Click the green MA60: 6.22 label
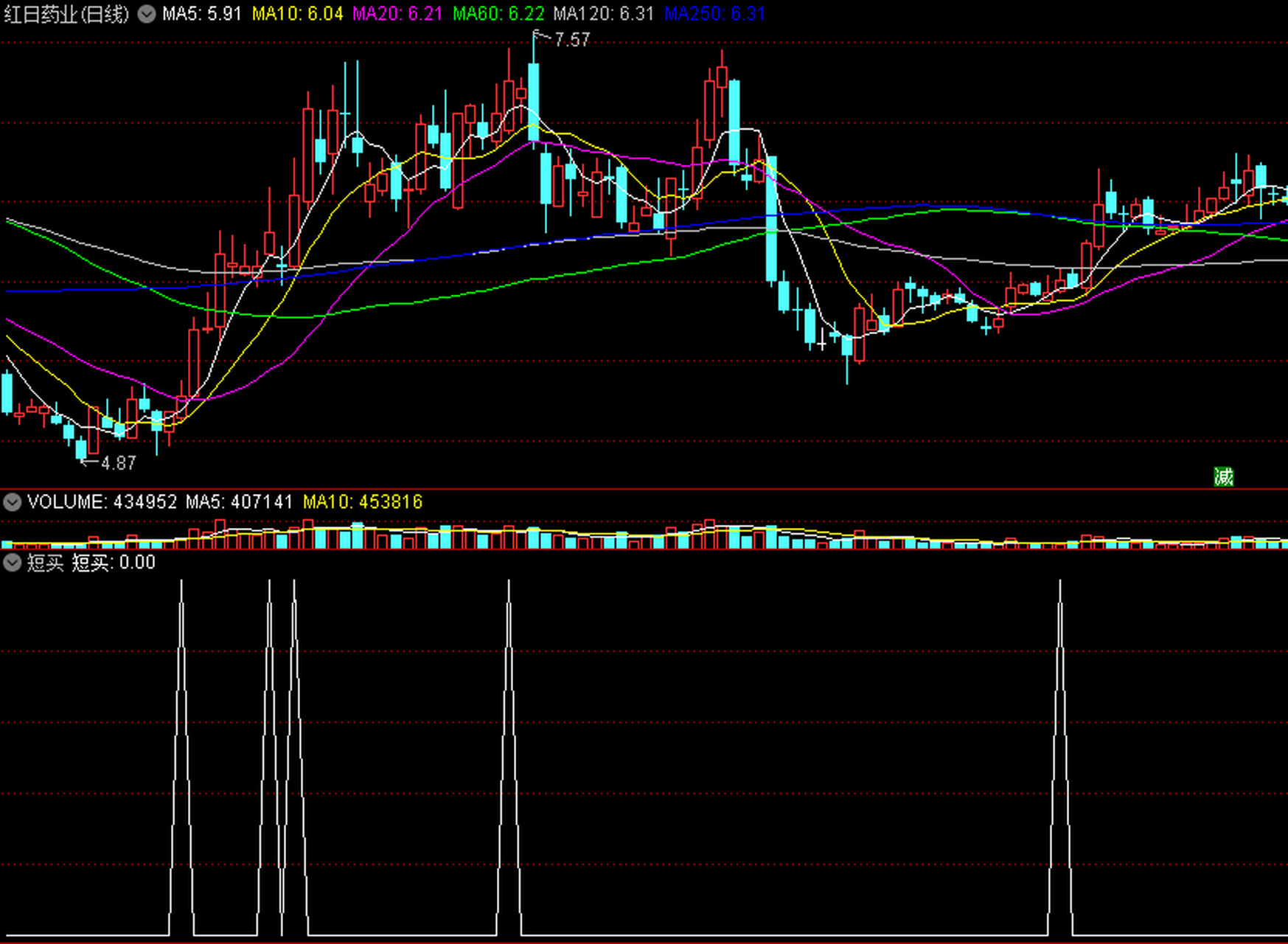Viewport: 1288px width, 944px height. coord(498,14)
